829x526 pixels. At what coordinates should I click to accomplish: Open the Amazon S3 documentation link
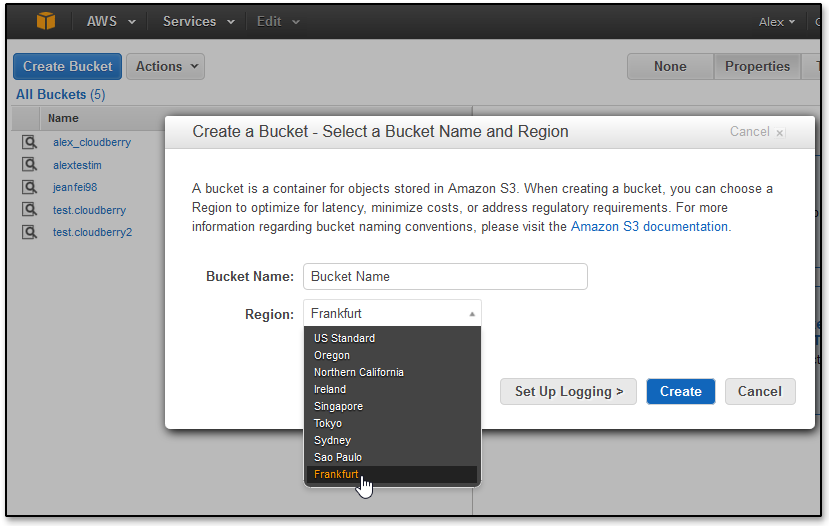point(649,227)
